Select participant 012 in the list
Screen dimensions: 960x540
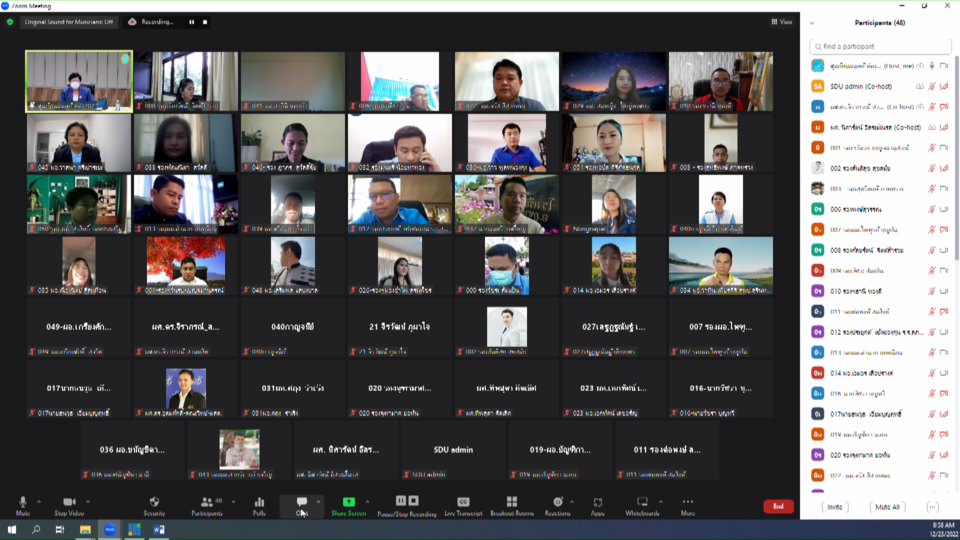pos(880,332)
